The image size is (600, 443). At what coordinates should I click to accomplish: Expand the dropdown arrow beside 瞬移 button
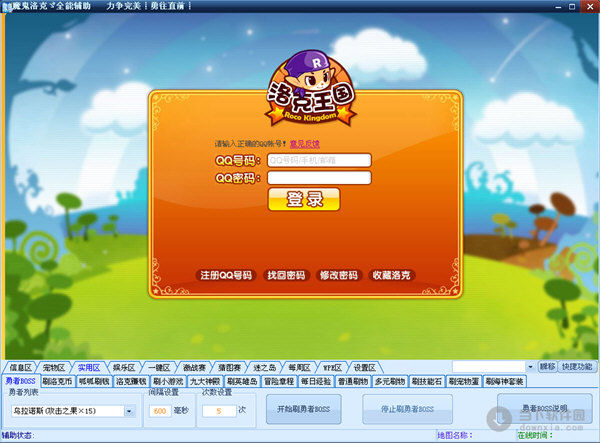[530, 367]
